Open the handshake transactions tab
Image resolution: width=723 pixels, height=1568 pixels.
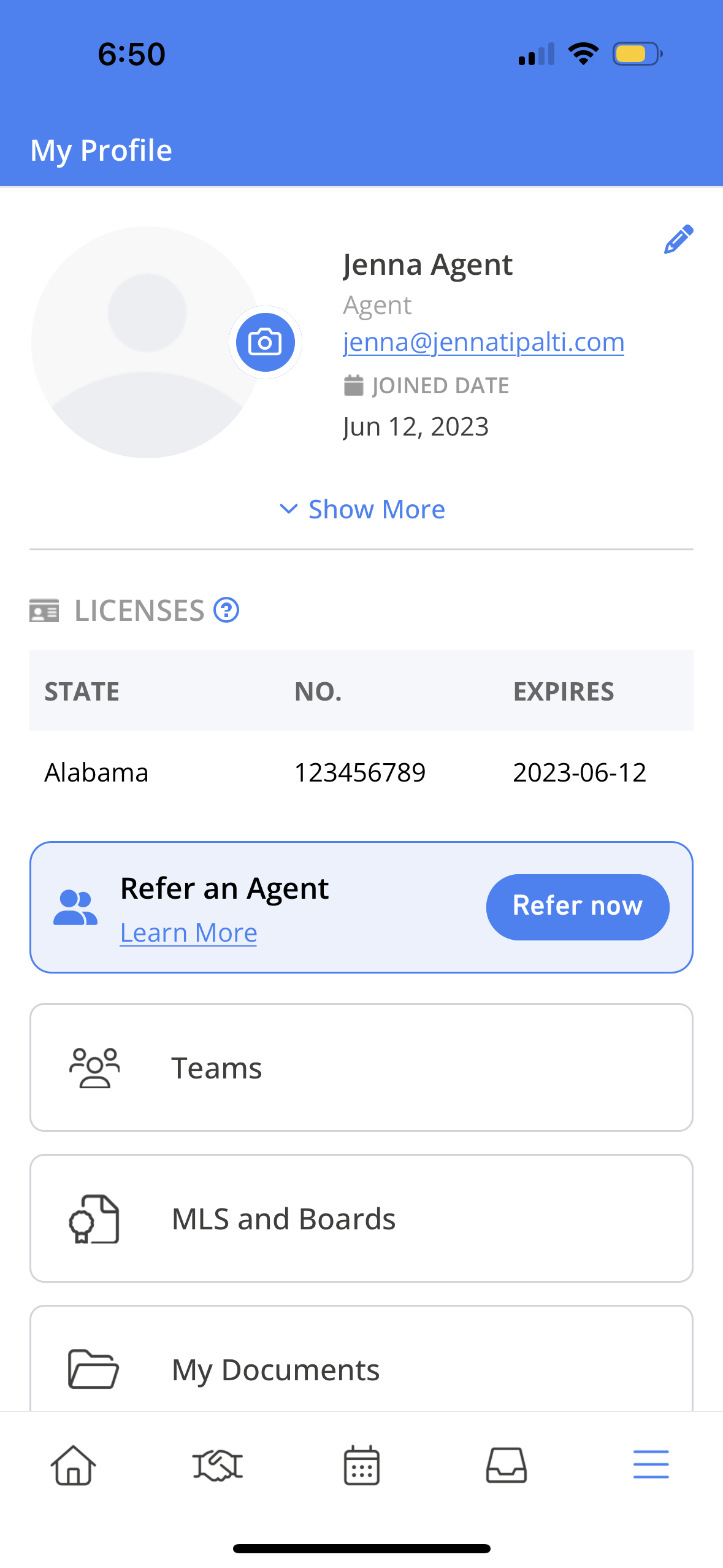click(218, 1465)
